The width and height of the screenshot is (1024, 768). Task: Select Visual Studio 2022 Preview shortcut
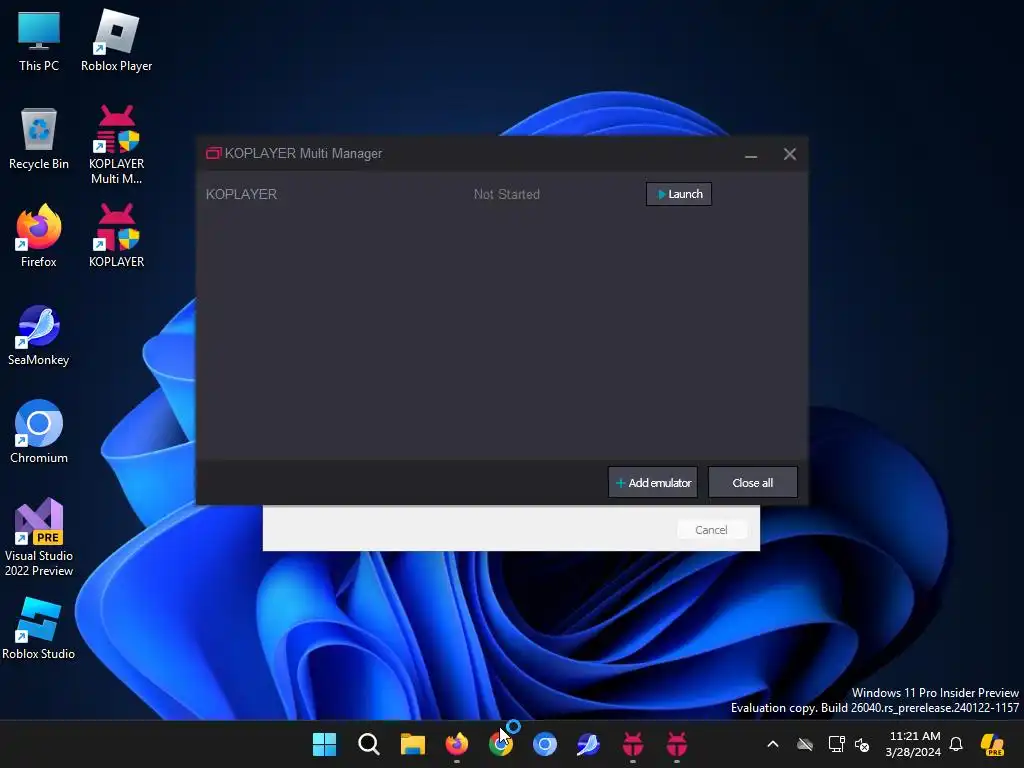pos(39,537)
